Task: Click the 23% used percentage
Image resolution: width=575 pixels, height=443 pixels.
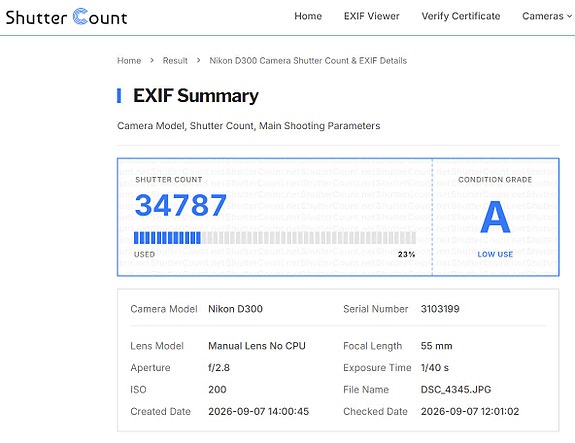Action: [406, 254]
